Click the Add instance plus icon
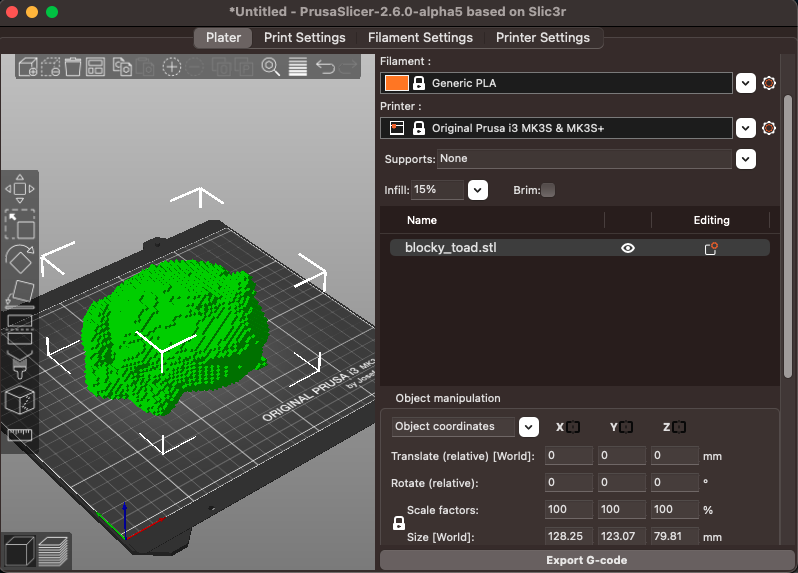 point(172,67)
